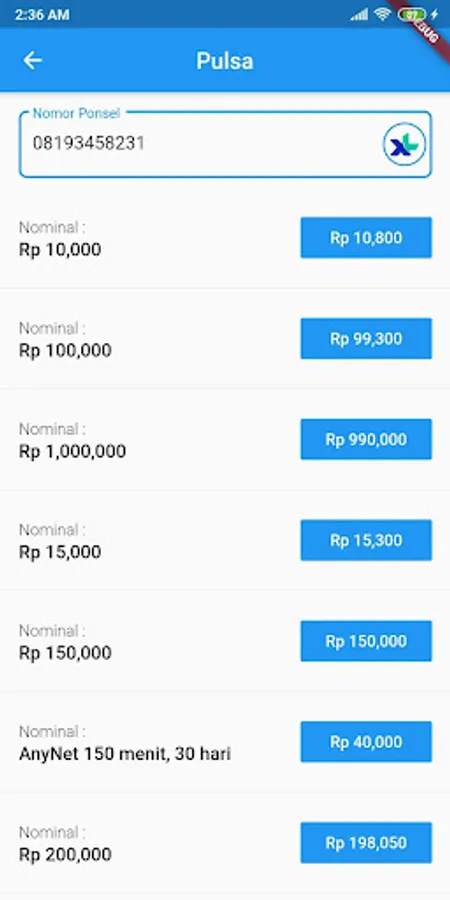
Task: Click the Rp 198,050 price button
Action: (366, 843)
